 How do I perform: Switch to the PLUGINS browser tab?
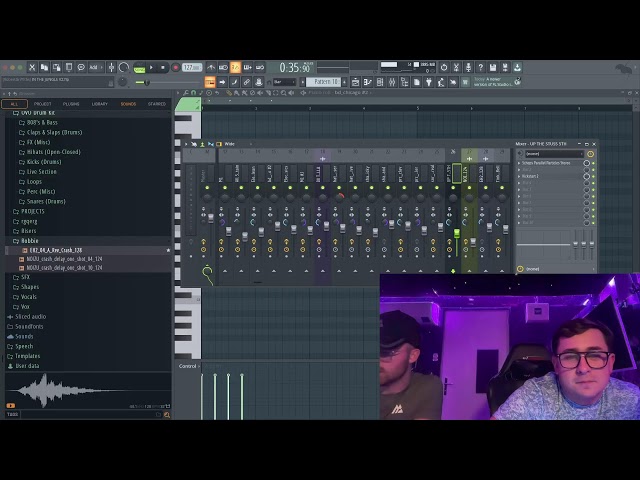[71, 104]
